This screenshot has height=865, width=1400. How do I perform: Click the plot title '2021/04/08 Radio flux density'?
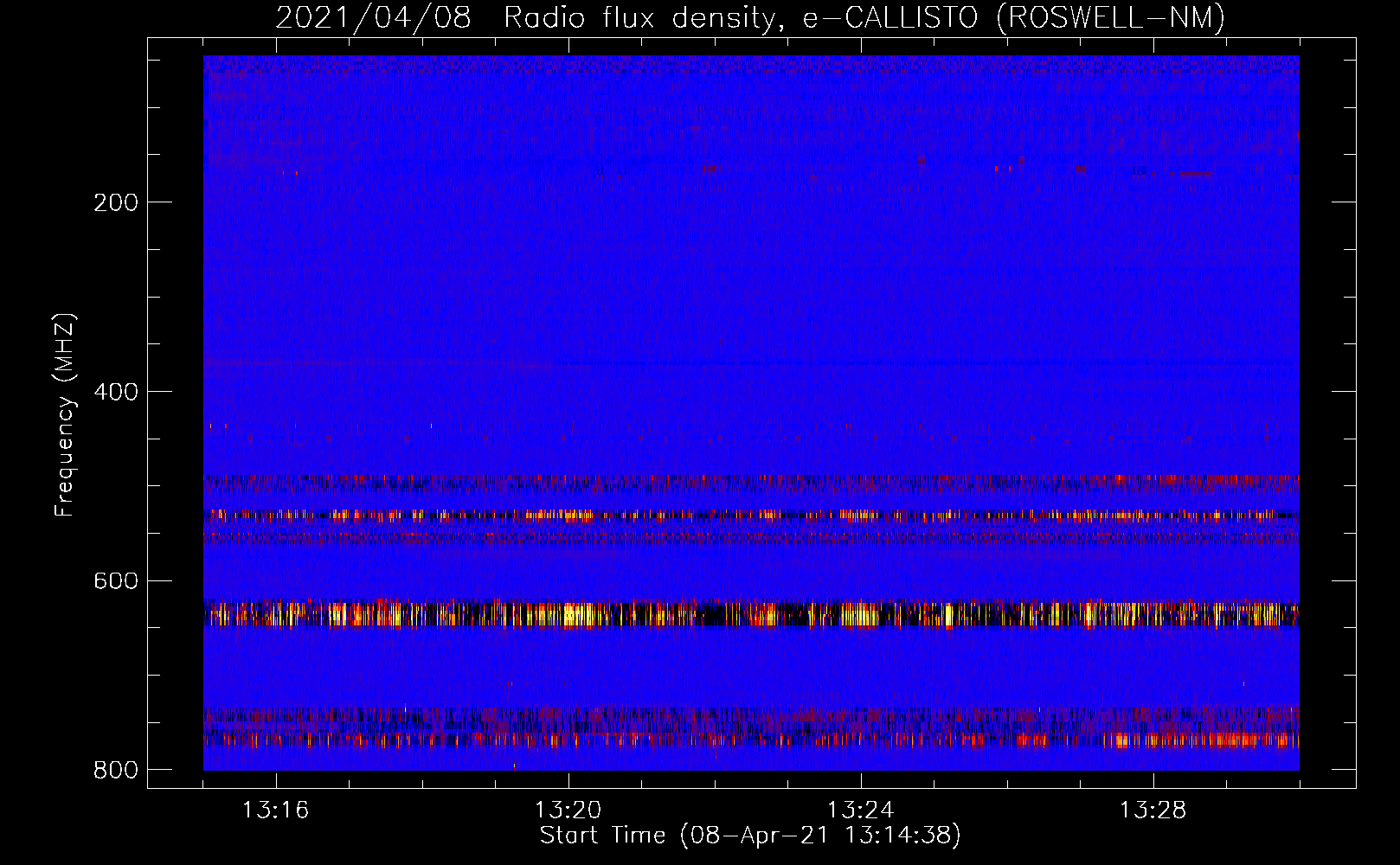(529, 18)
